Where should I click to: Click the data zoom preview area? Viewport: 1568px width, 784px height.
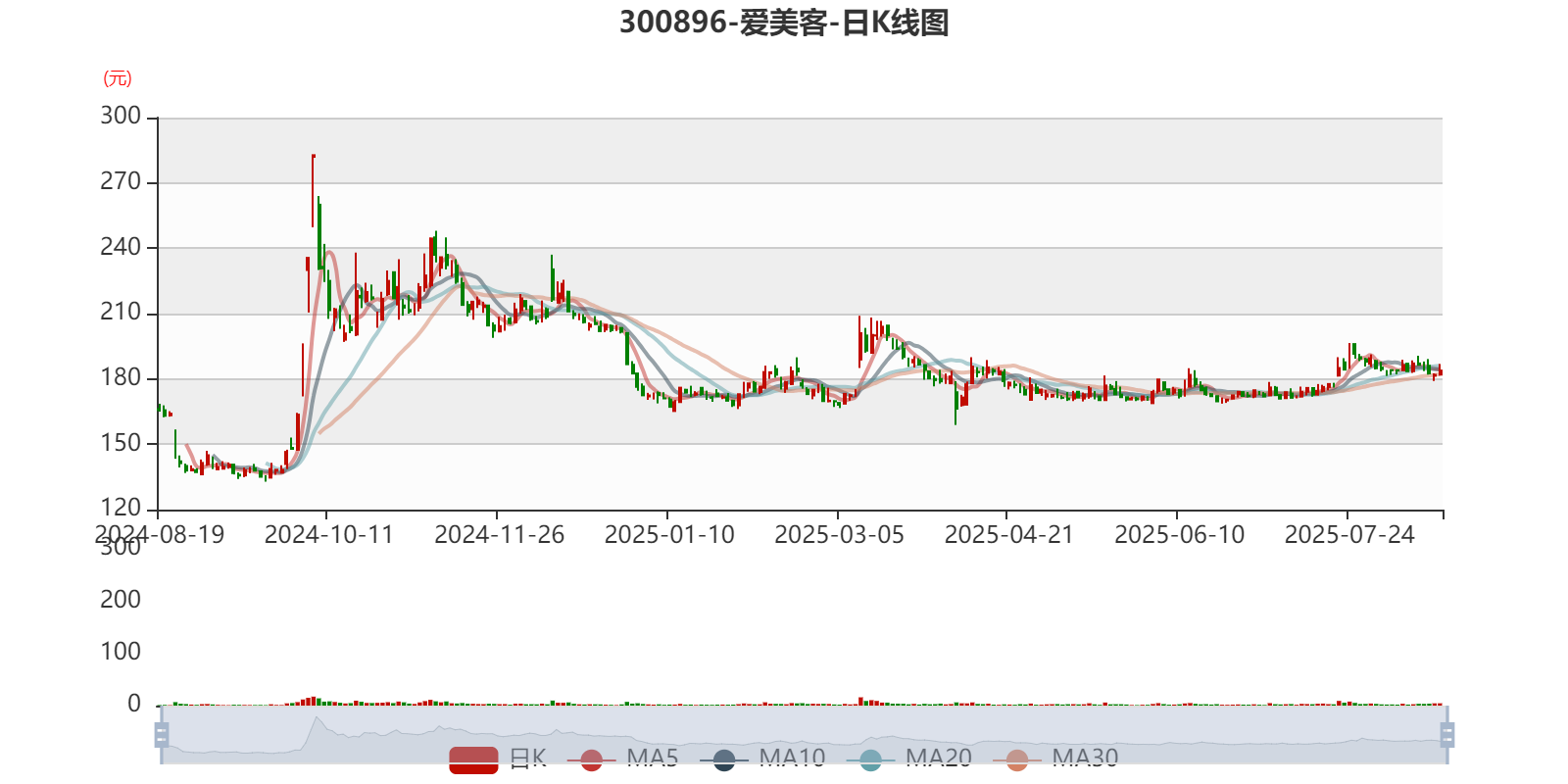pos(804,735)
